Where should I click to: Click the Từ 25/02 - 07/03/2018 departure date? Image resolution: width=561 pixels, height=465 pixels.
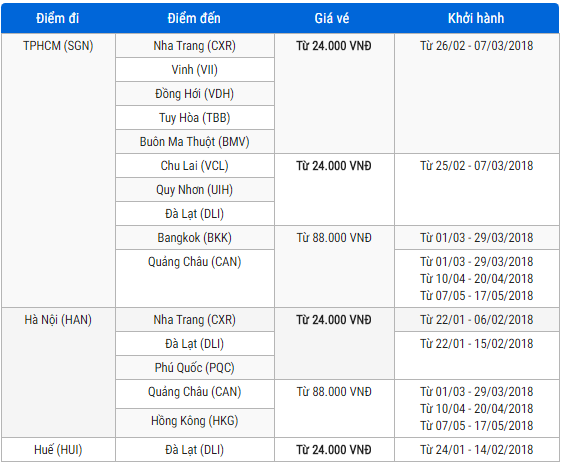[x=477, y=166]
